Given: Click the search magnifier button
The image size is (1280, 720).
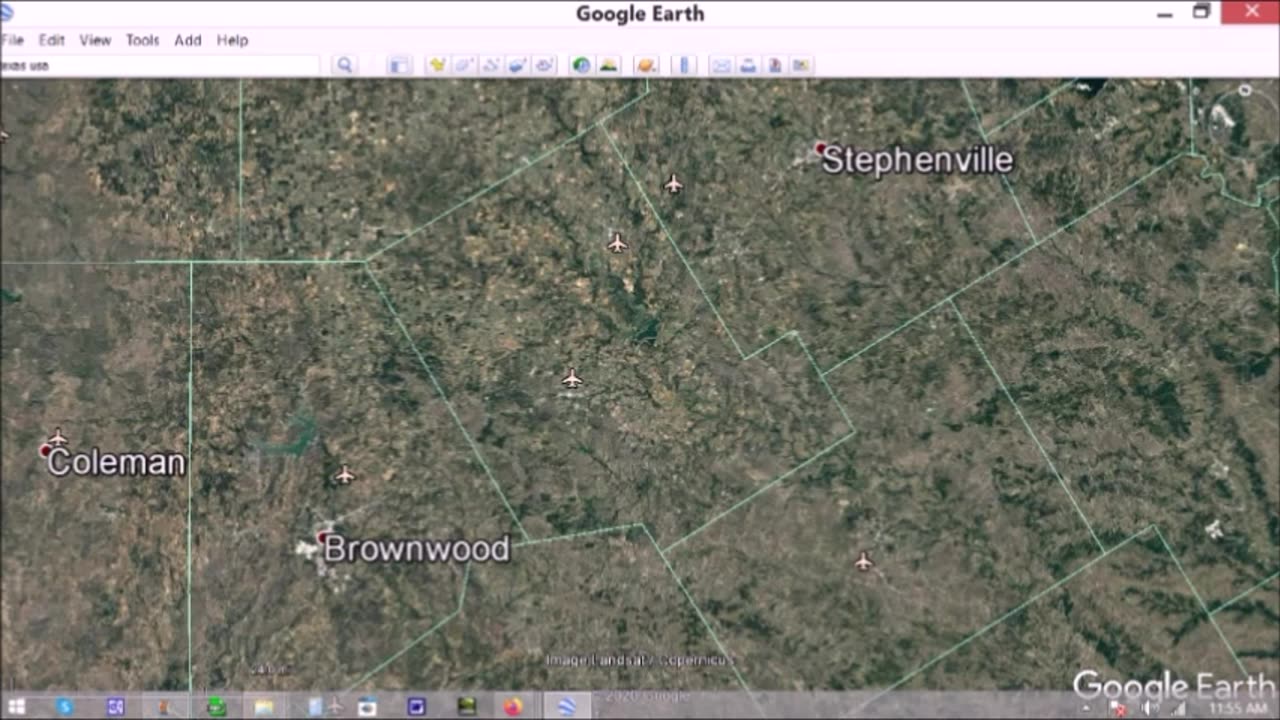Looking at the screenshot, I should click(345, 66).
